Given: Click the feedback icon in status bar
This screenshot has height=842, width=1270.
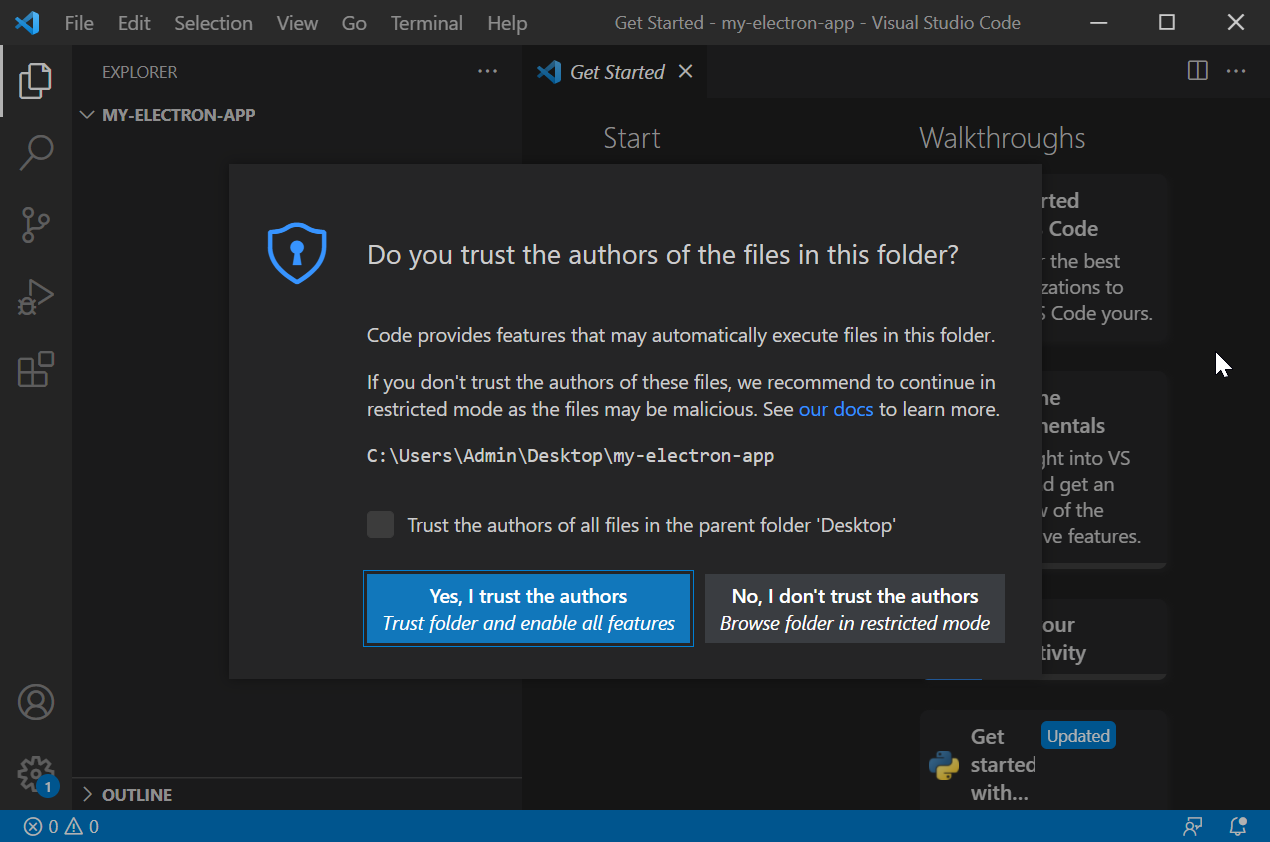Looking at the screenshot, I should coord(1192,826).
